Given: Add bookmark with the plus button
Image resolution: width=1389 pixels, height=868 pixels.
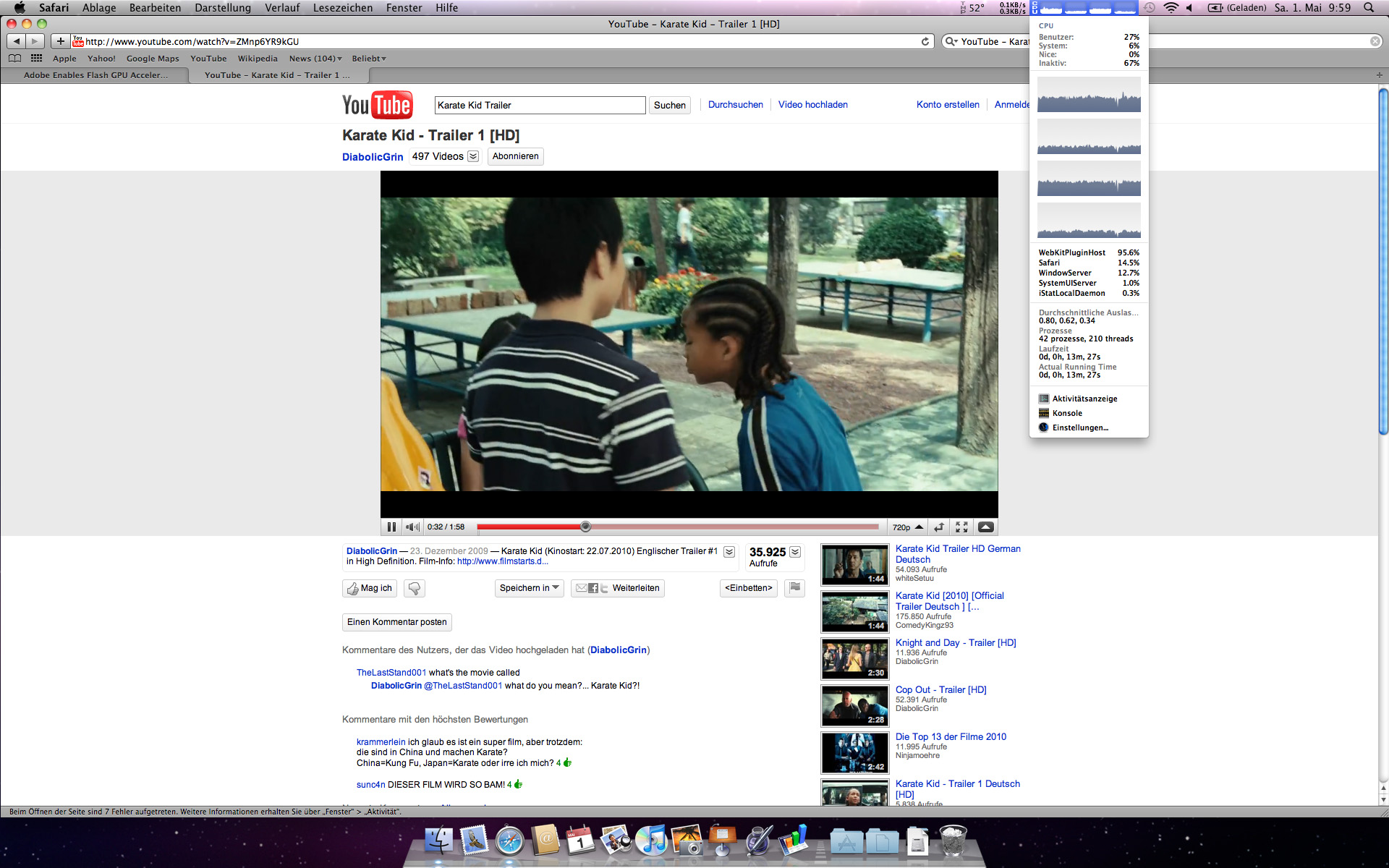Looking at the screenshot, I should tap(61, 41).
